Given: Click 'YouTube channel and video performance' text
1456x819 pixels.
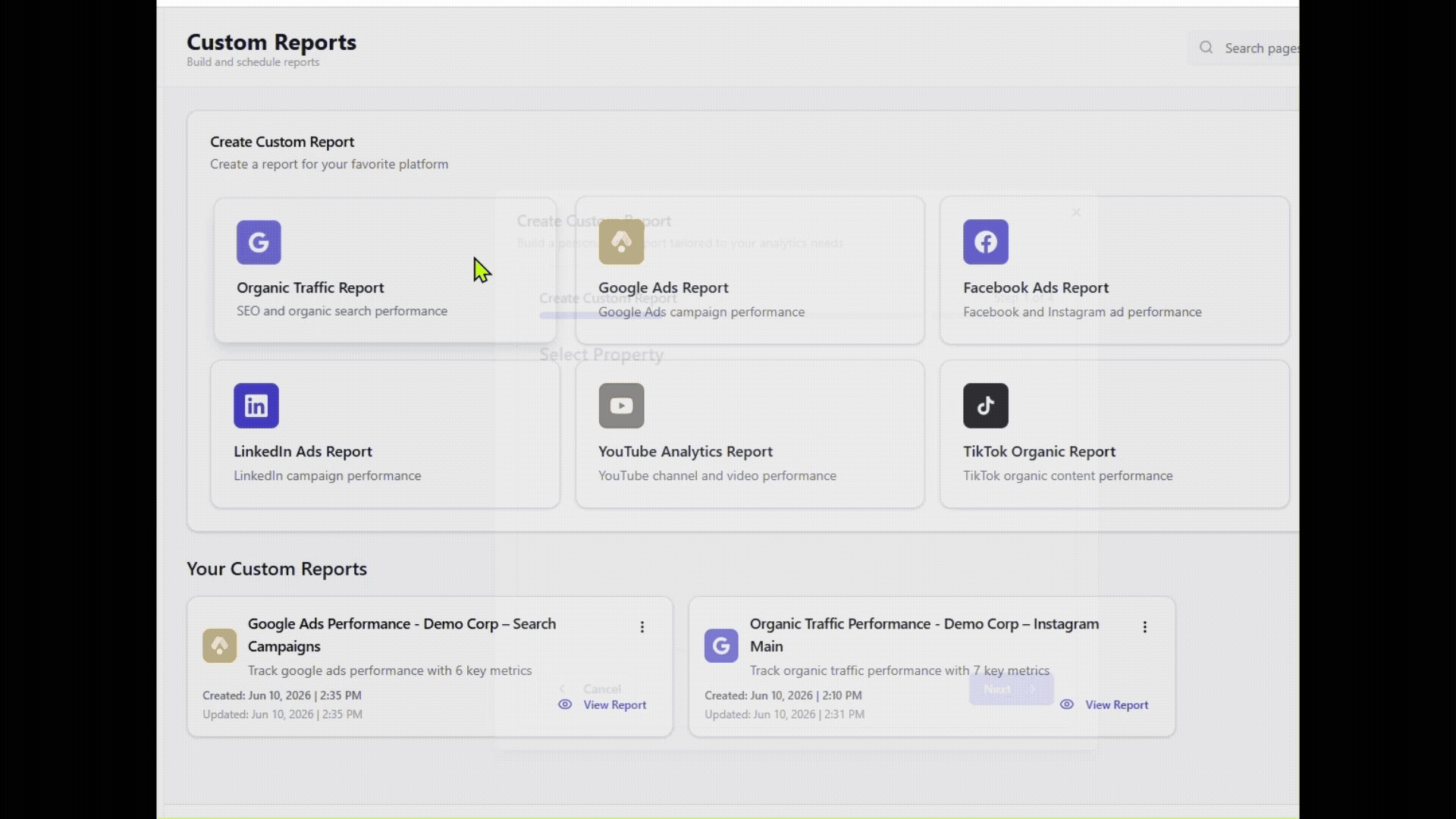Looking at the screenshot, I should tap(717, 475).
